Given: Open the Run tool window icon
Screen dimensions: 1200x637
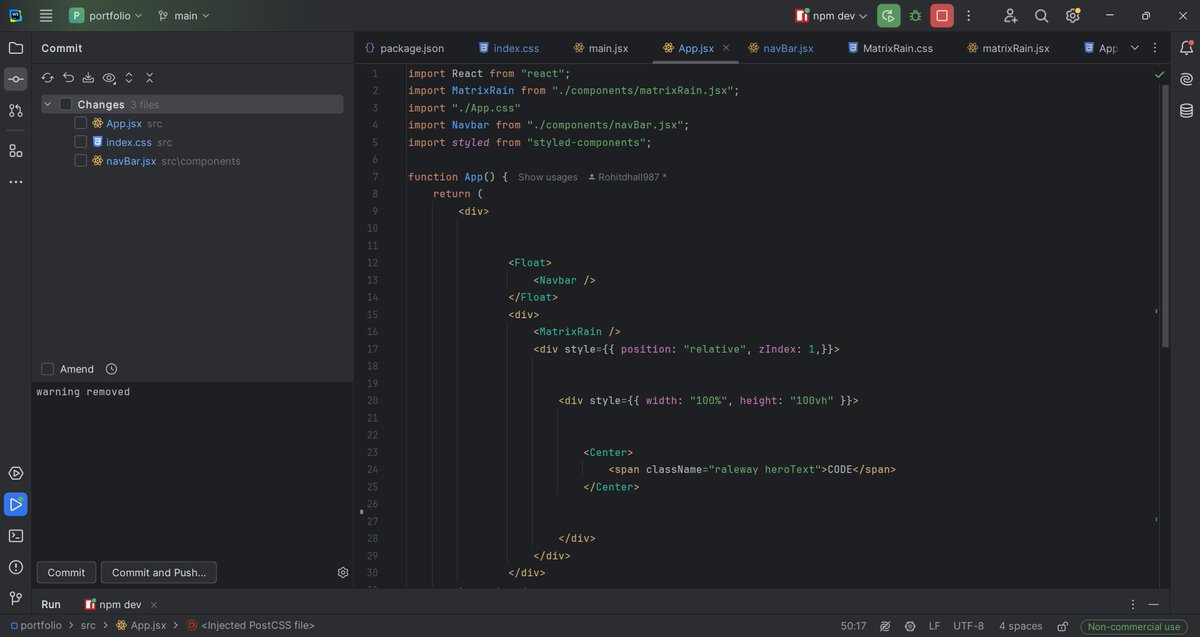Looking at the screenshot, I should (x=16, y=504).
